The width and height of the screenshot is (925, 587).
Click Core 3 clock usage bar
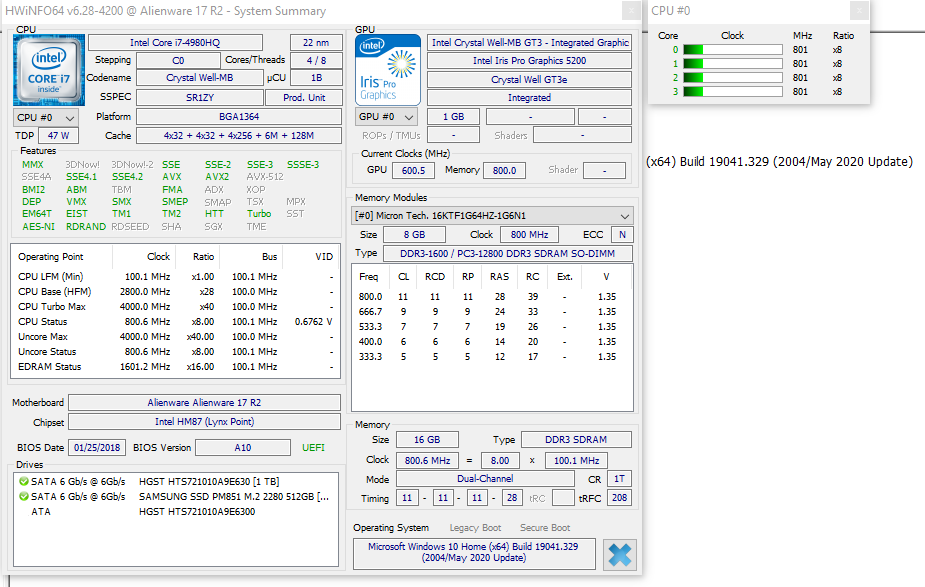coord(733,91)
